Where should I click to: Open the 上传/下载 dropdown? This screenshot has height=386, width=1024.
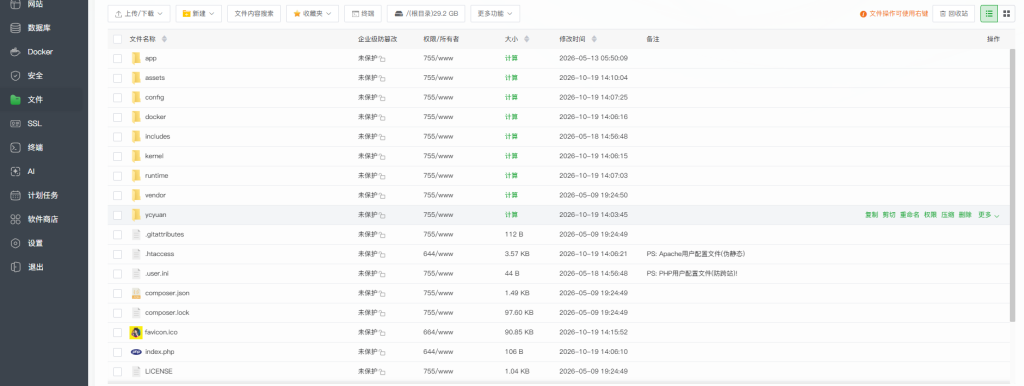point(139,14)
